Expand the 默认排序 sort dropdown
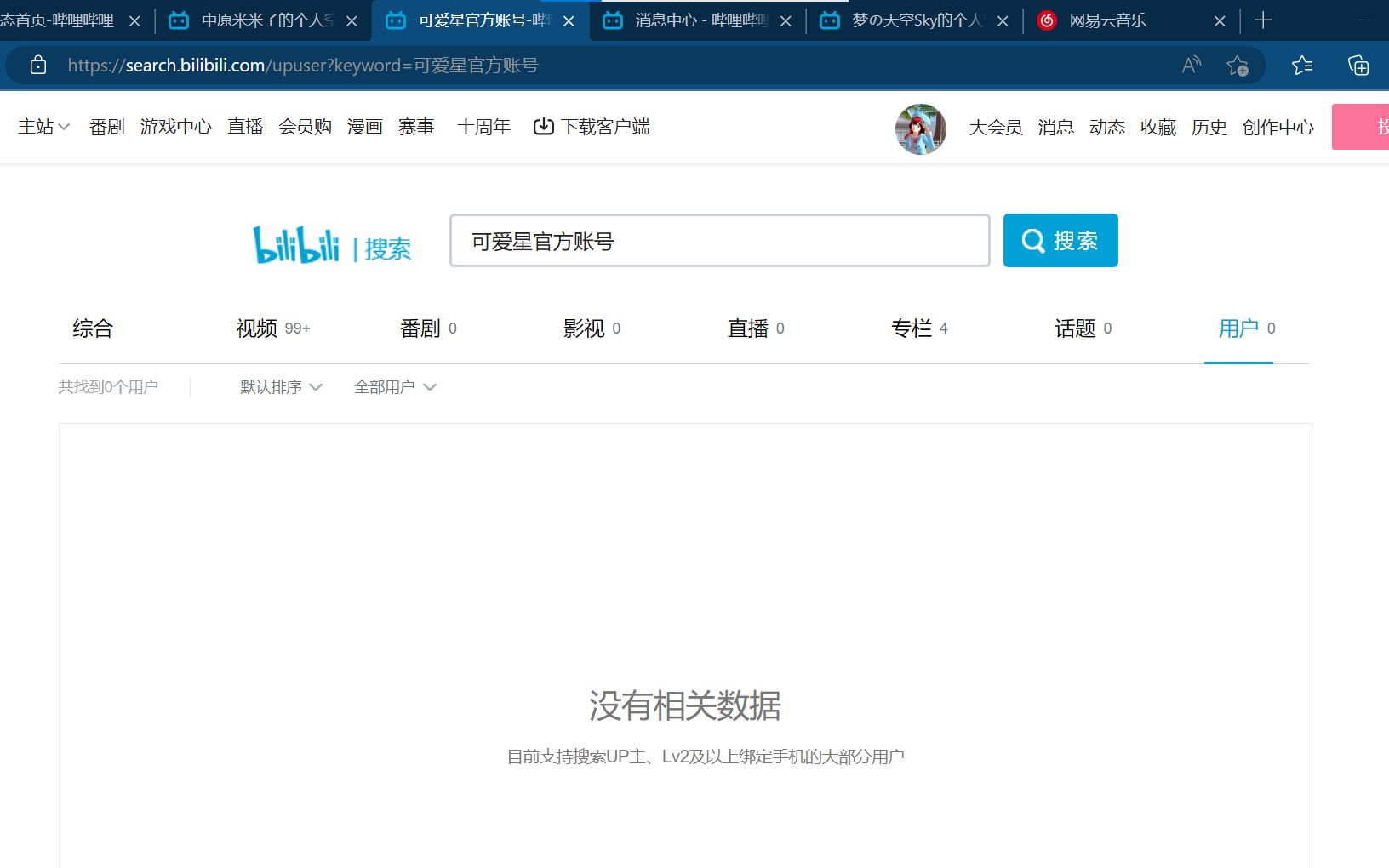 [x=281, y=387]
